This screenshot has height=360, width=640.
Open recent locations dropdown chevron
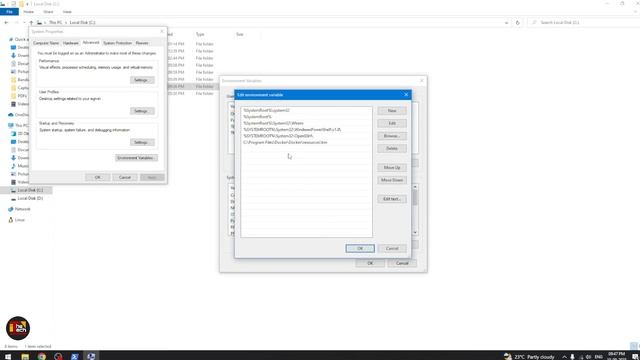(24, 22)
